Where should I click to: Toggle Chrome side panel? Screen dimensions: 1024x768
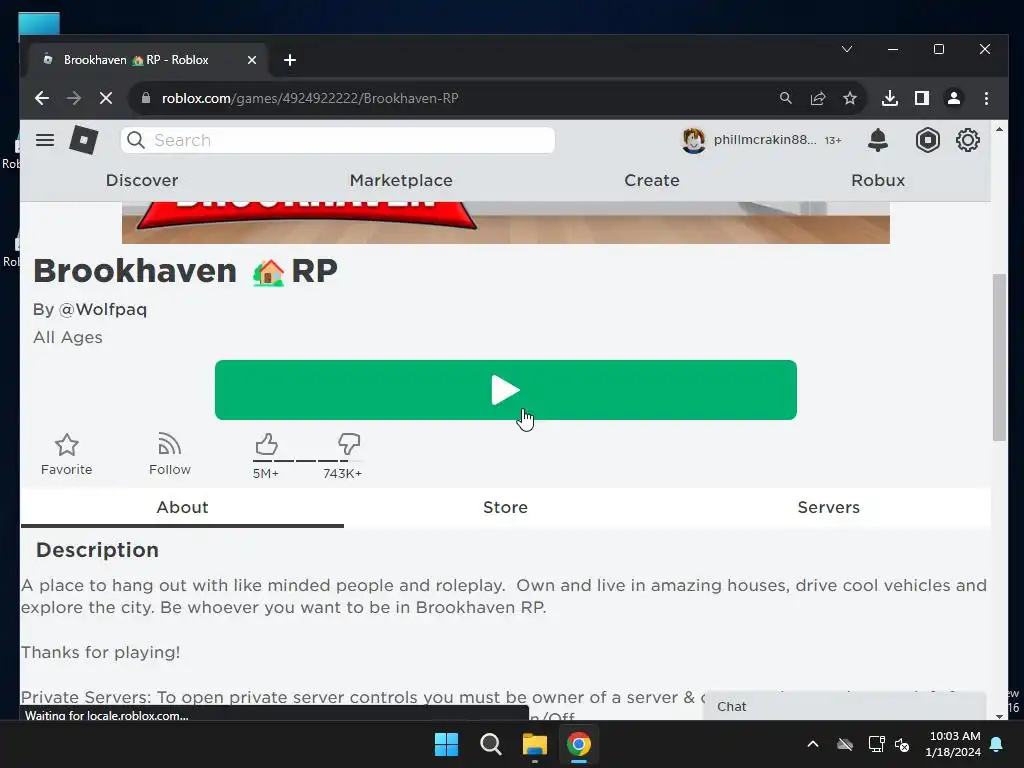921,98
